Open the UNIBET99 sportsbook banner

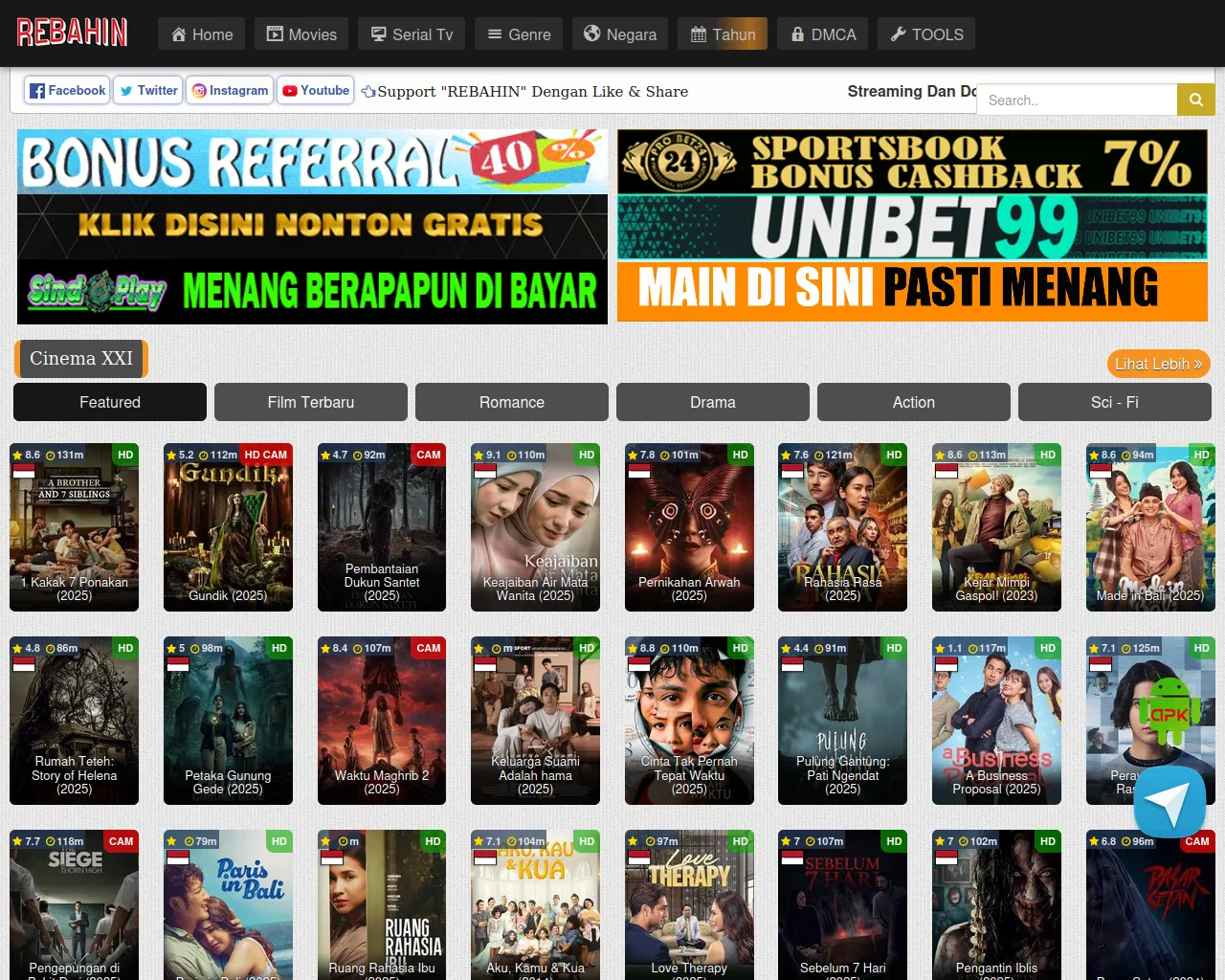pyautogui.click(x=912, y=226)
